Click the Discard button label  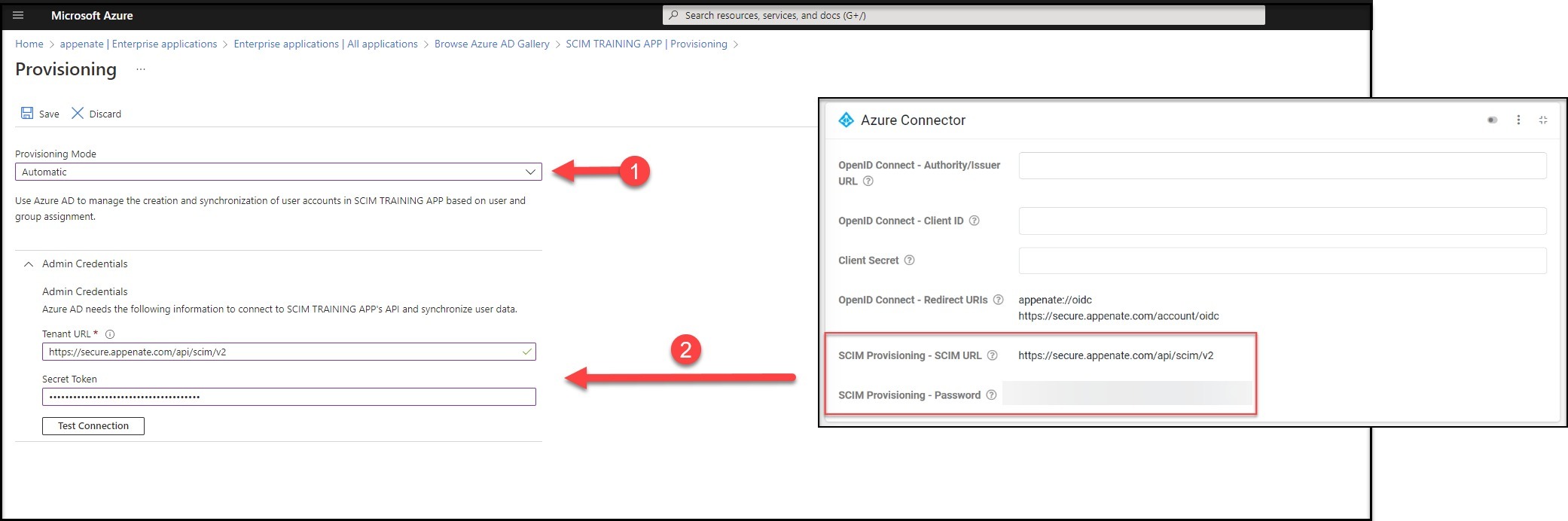[x=105, y=114]
